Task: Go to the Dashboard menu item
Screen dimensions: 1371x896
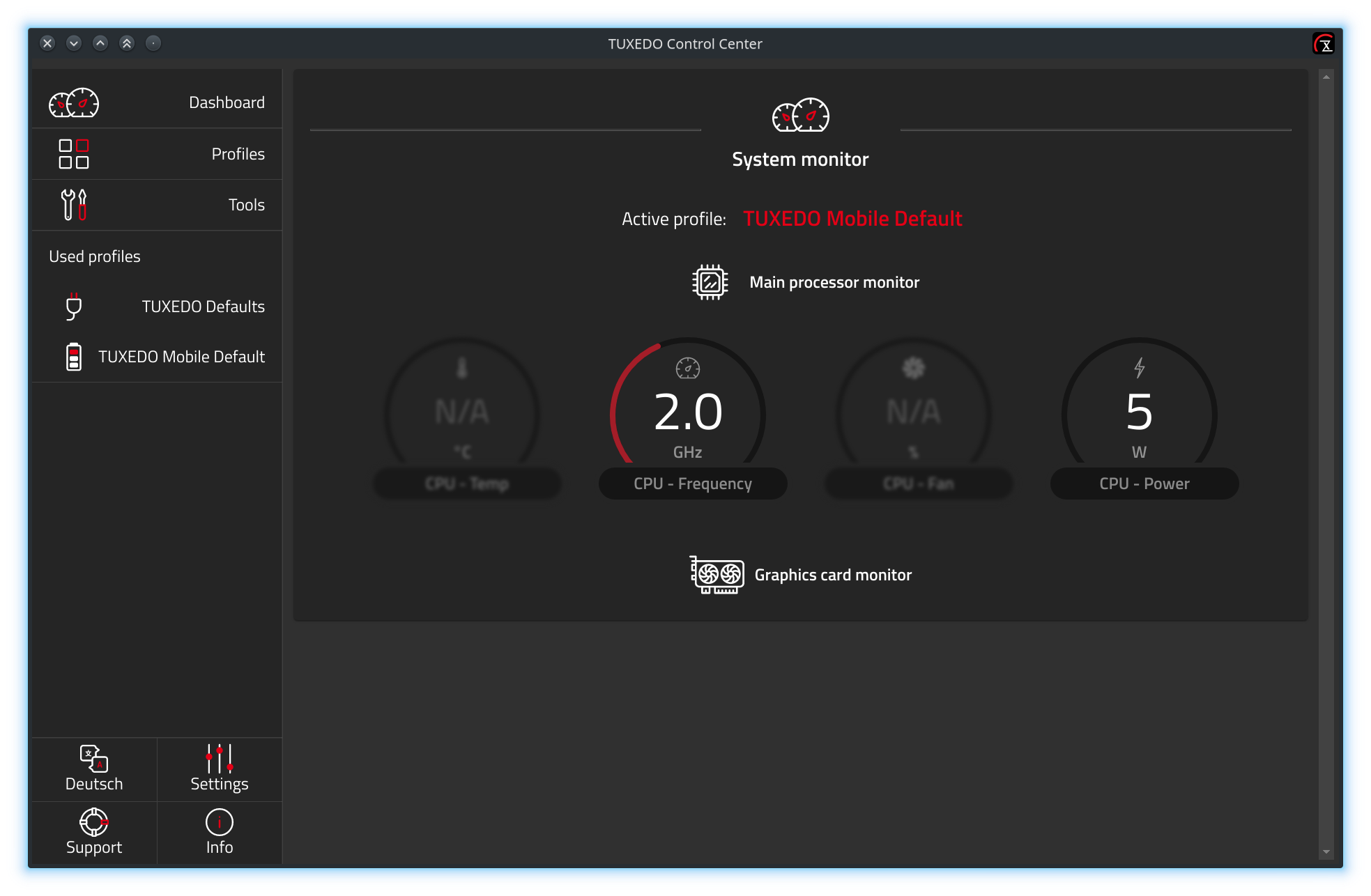Action: [x=157, y=102]
